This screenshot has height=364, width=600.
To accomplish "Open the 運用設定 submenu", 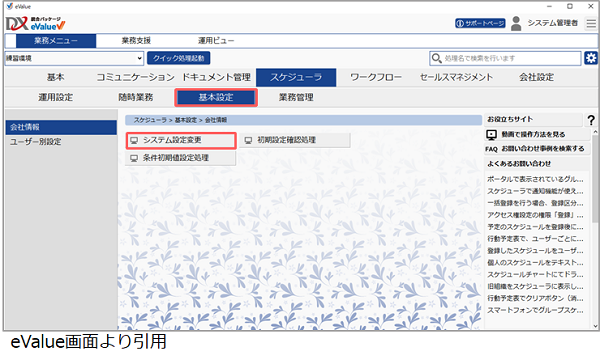I will [55, 98].
